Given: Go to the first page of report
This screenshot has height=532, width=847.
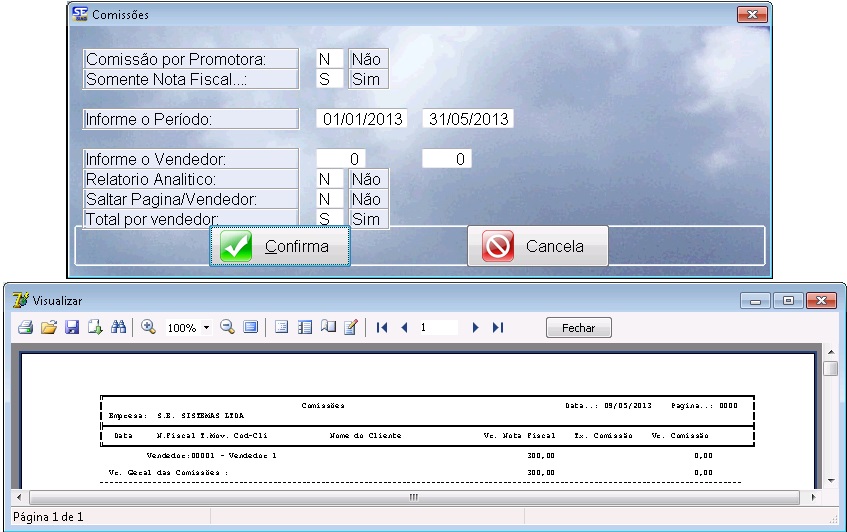Looking at the screenshot, I should point(382,327).
